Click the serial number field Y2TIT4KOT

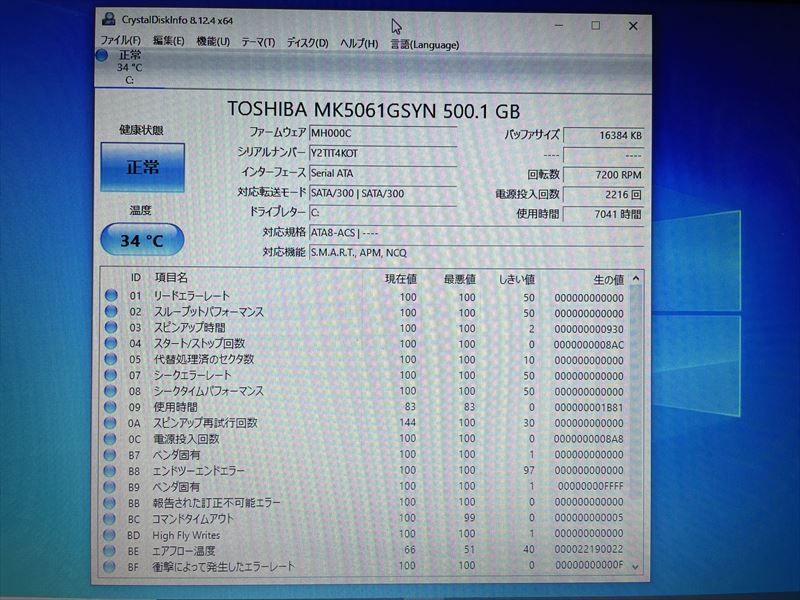point(383,153)
